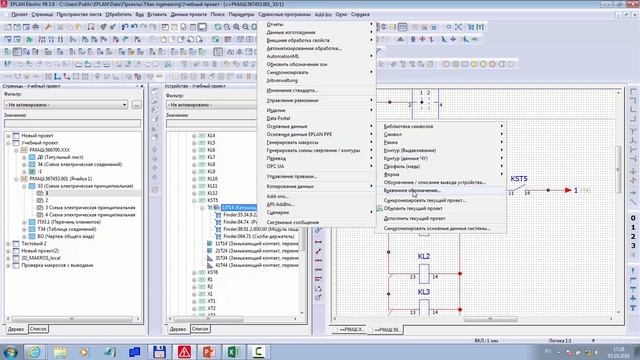The height and width of the screenshot is (360, 640).
Task: Expand the Тестовый 2 project node
Action: click(8, 244)
